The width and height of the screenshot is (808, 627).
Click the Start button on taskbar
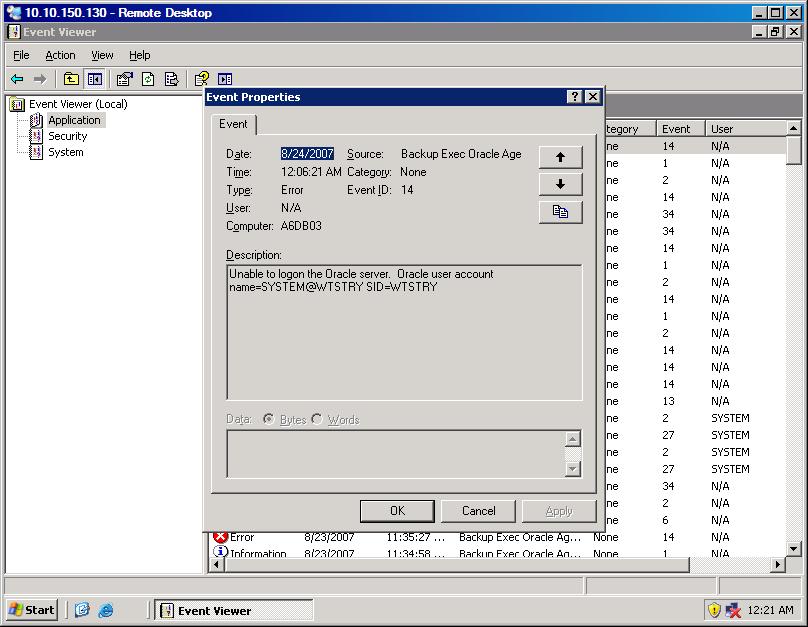pyautogui.click(x=32, y=610)
